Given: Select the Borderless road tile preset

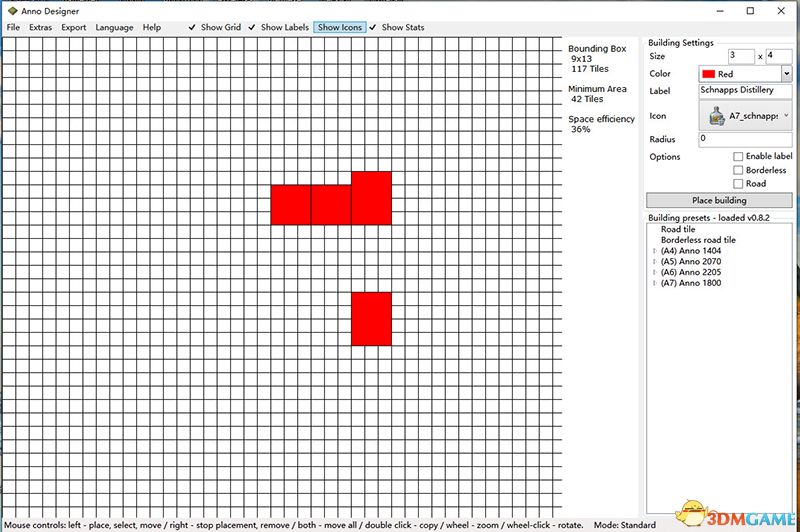Looking at the screenshot, I should (x=698, y=240).
